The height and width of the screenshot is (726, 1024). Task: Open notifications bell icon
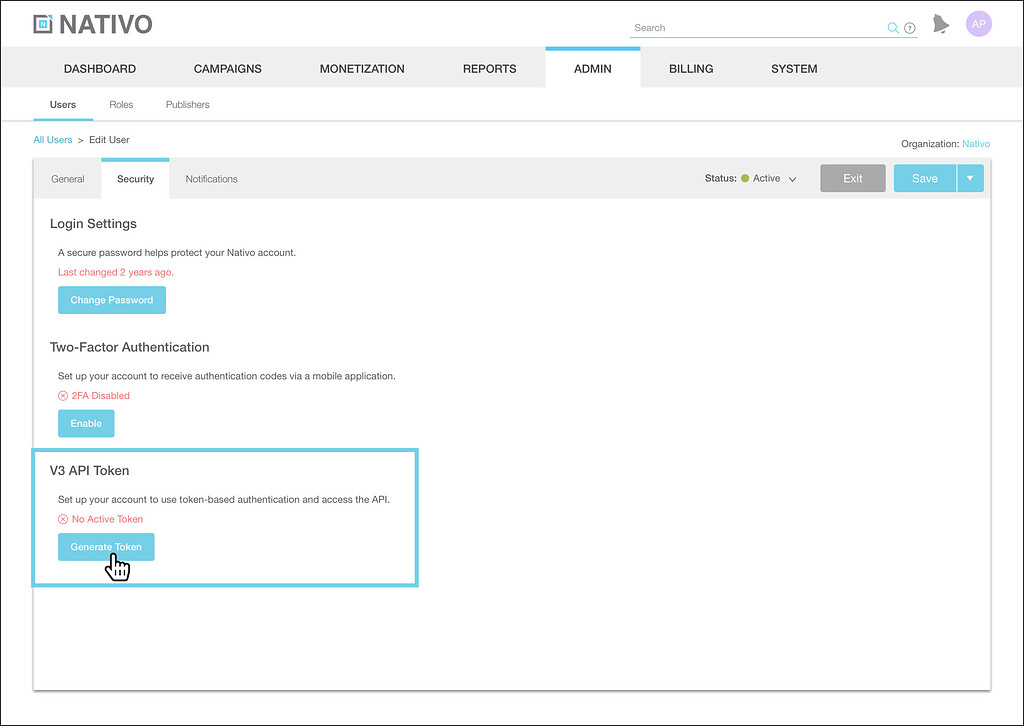pyautogui.click(x=940, y=24)
